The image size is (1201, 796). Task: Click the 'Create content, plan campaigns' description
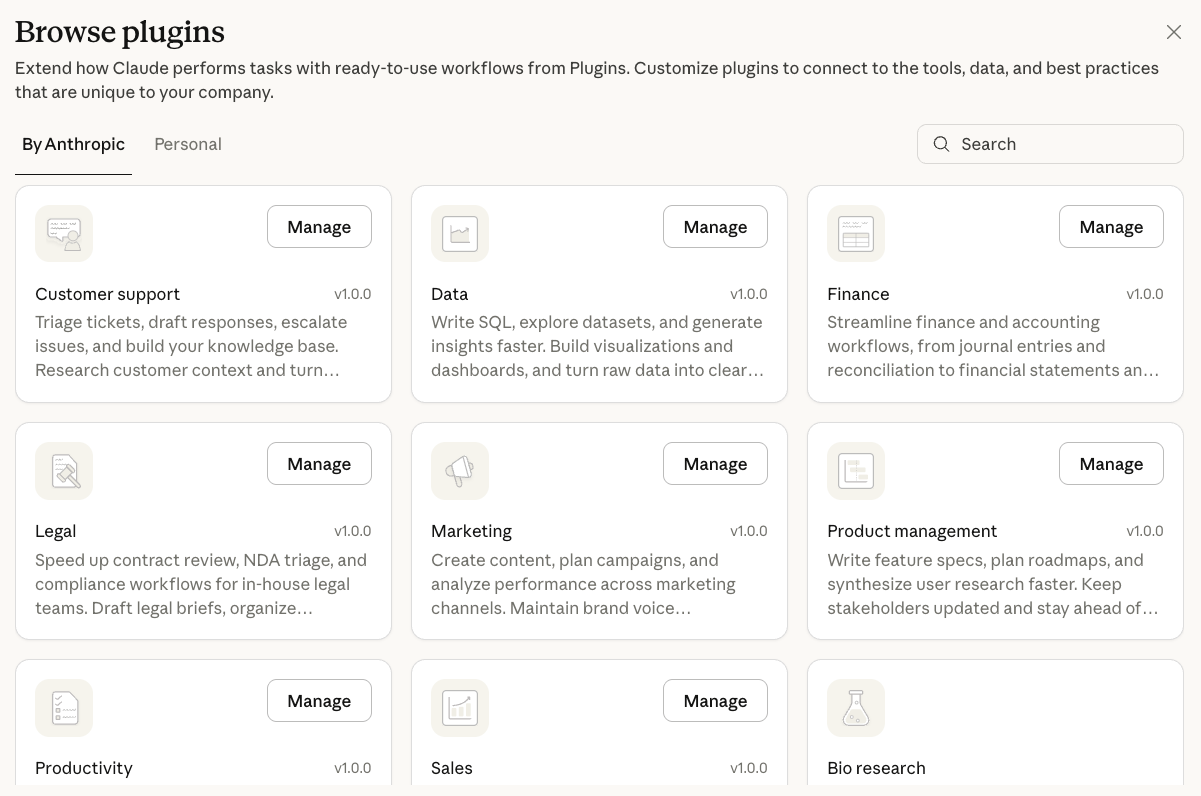583,584
